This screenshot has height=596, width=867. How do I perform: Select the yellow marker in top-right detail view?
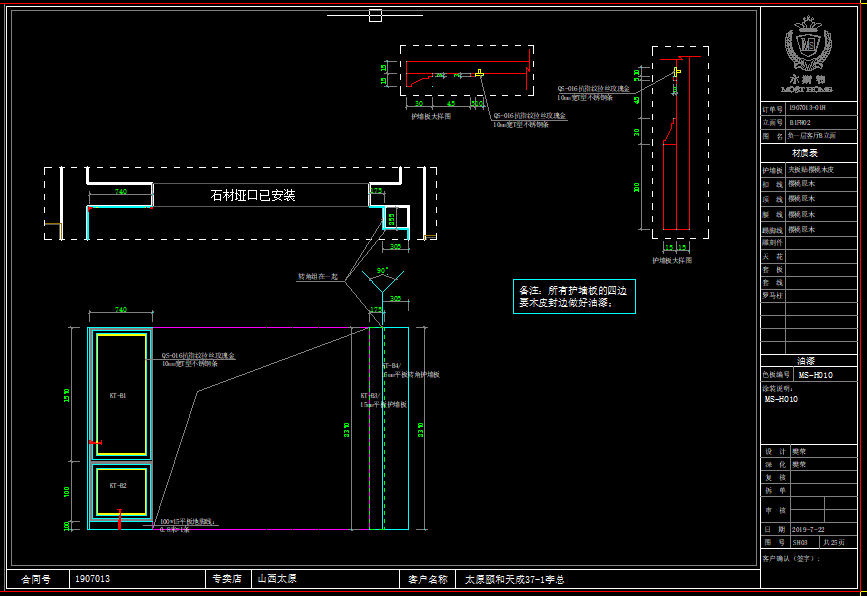676,72
